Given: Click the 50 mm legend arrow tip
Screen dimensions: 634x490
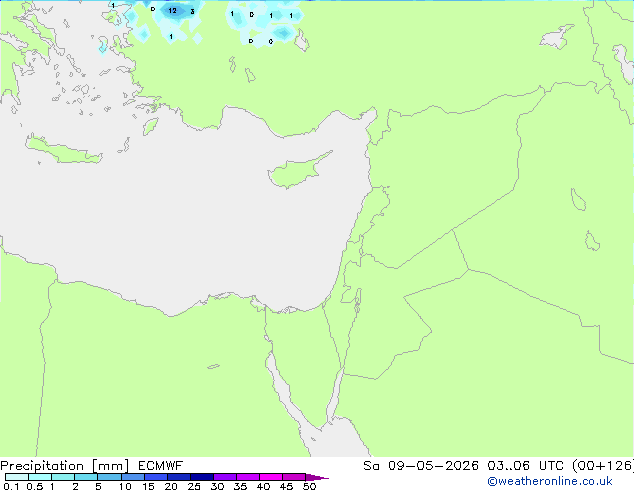Looking at the screenshot, I should (317, 477).
